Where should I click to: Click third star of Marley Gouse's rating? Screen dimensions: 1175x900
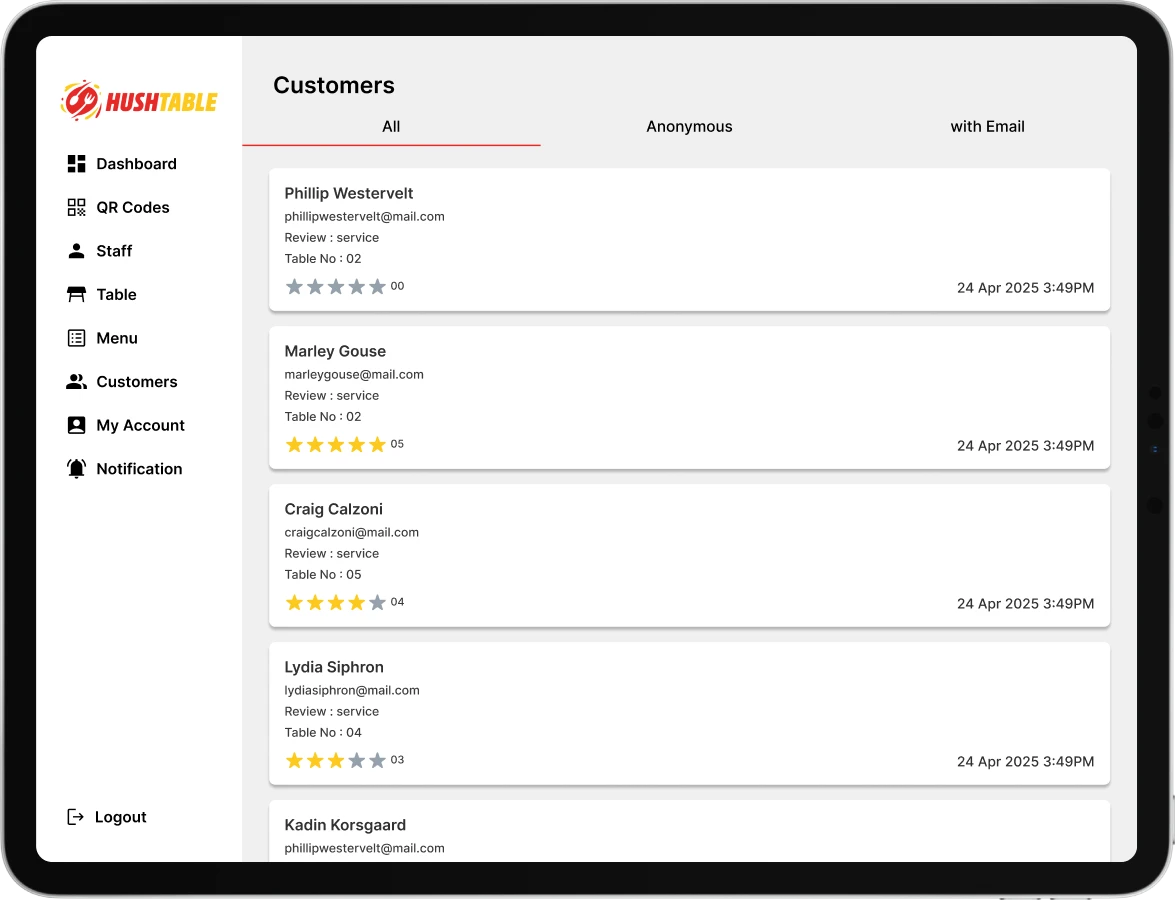pyautogui.click(x=336, y=444)
